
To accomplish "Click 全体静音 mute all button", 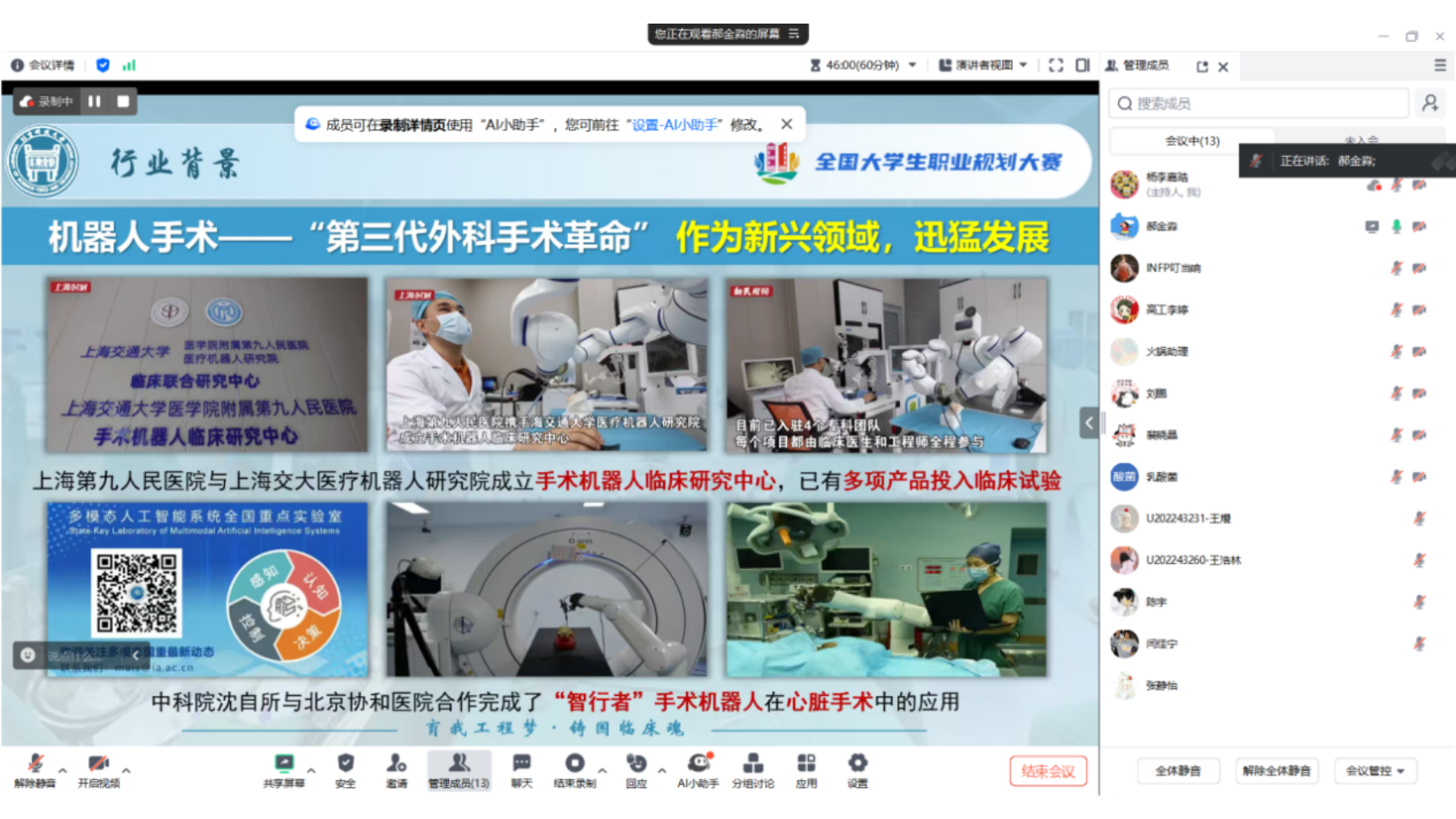I will (1178, 771).
